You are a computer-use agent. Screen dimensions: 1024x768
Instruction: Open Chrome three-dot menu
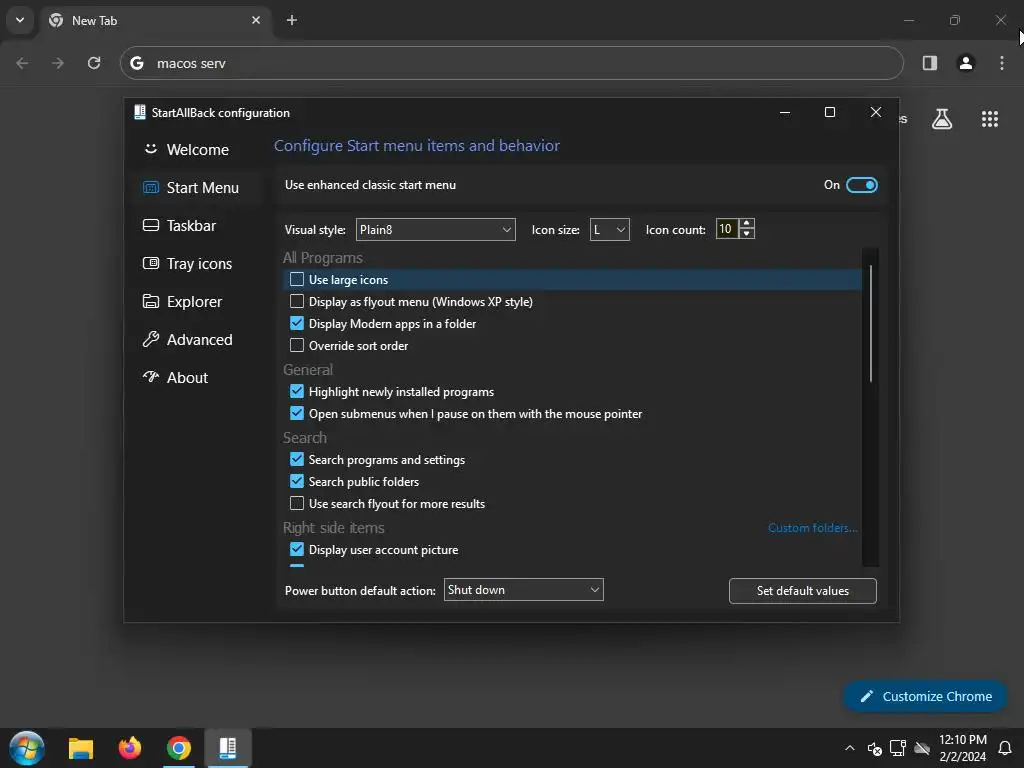[1002, 63]
